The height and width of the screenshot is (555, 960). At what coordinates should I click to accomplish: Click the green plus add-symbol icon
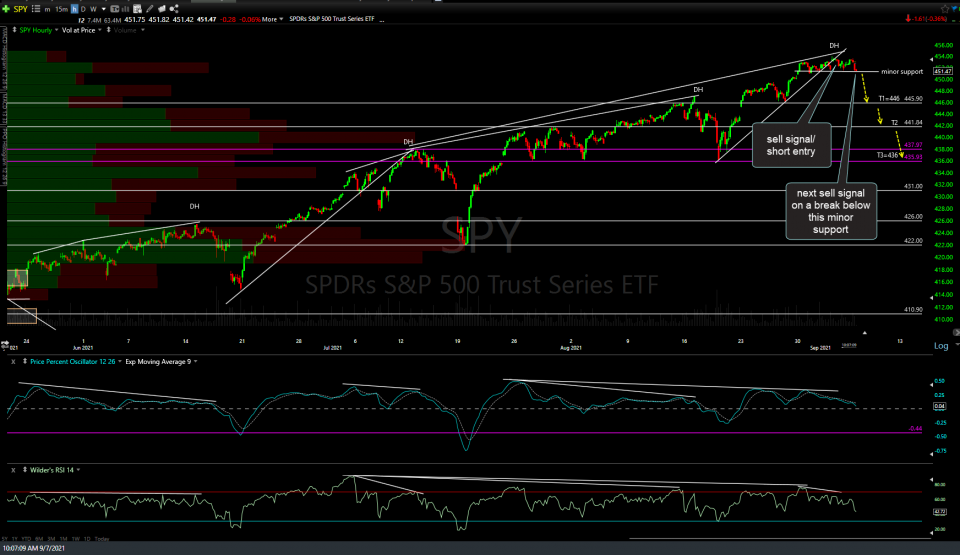(6, 9)
